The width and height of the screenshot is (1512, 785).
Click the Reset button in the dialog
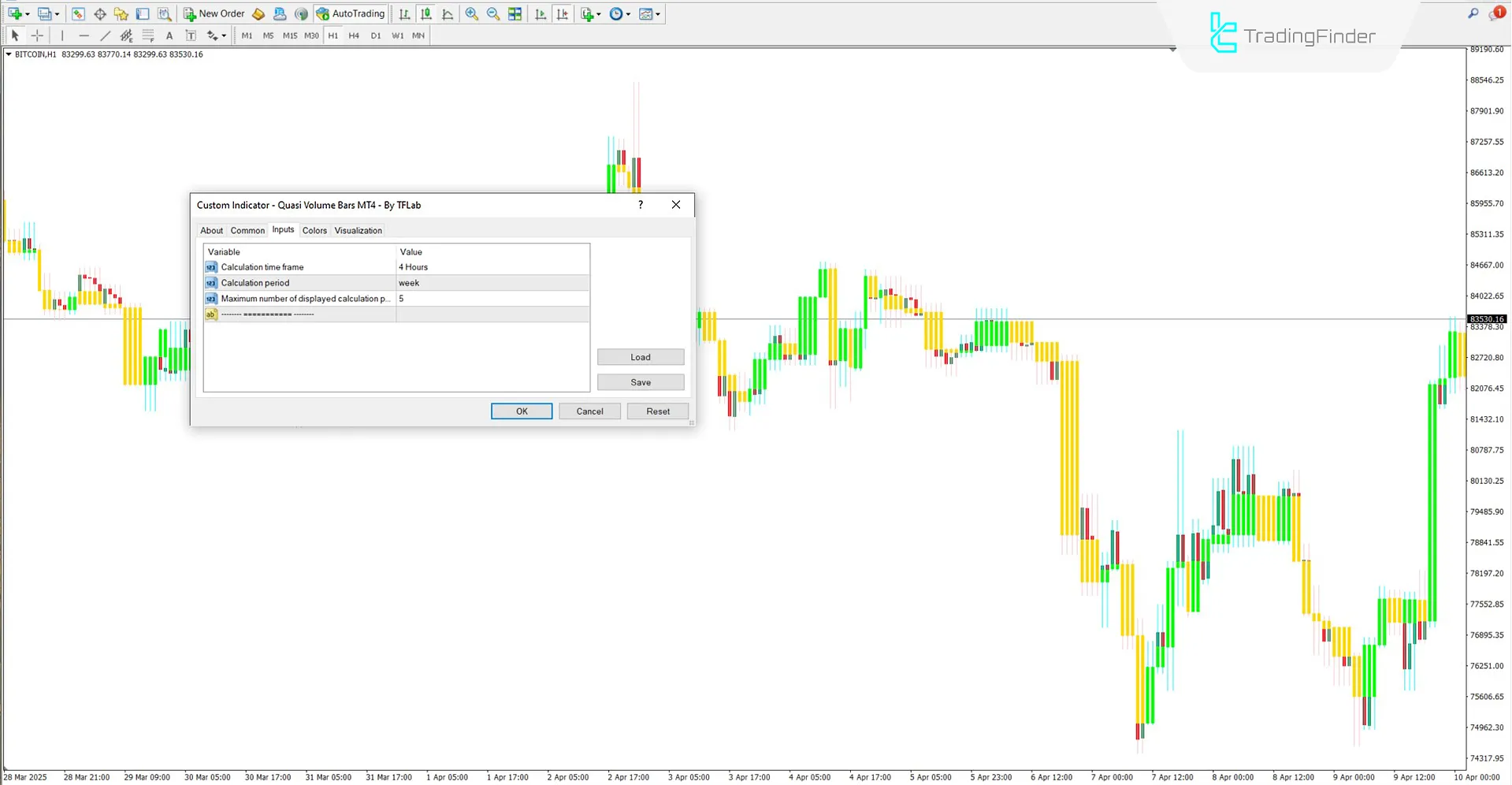click(x=657, y=411)
